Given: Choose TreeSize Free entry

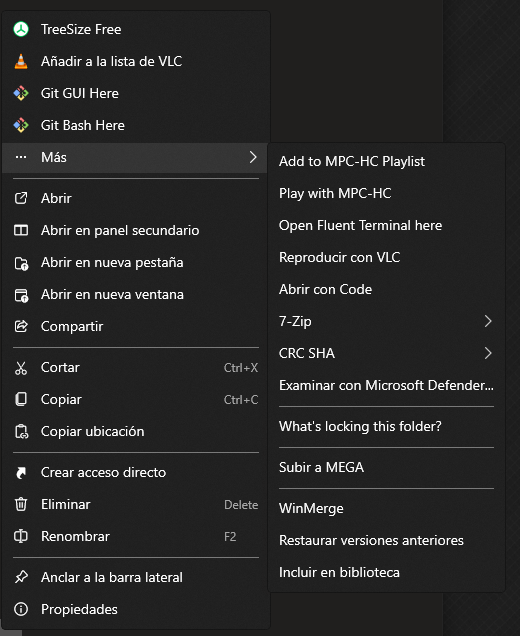Looking at the screenshot, I should [x=135, y=29].
